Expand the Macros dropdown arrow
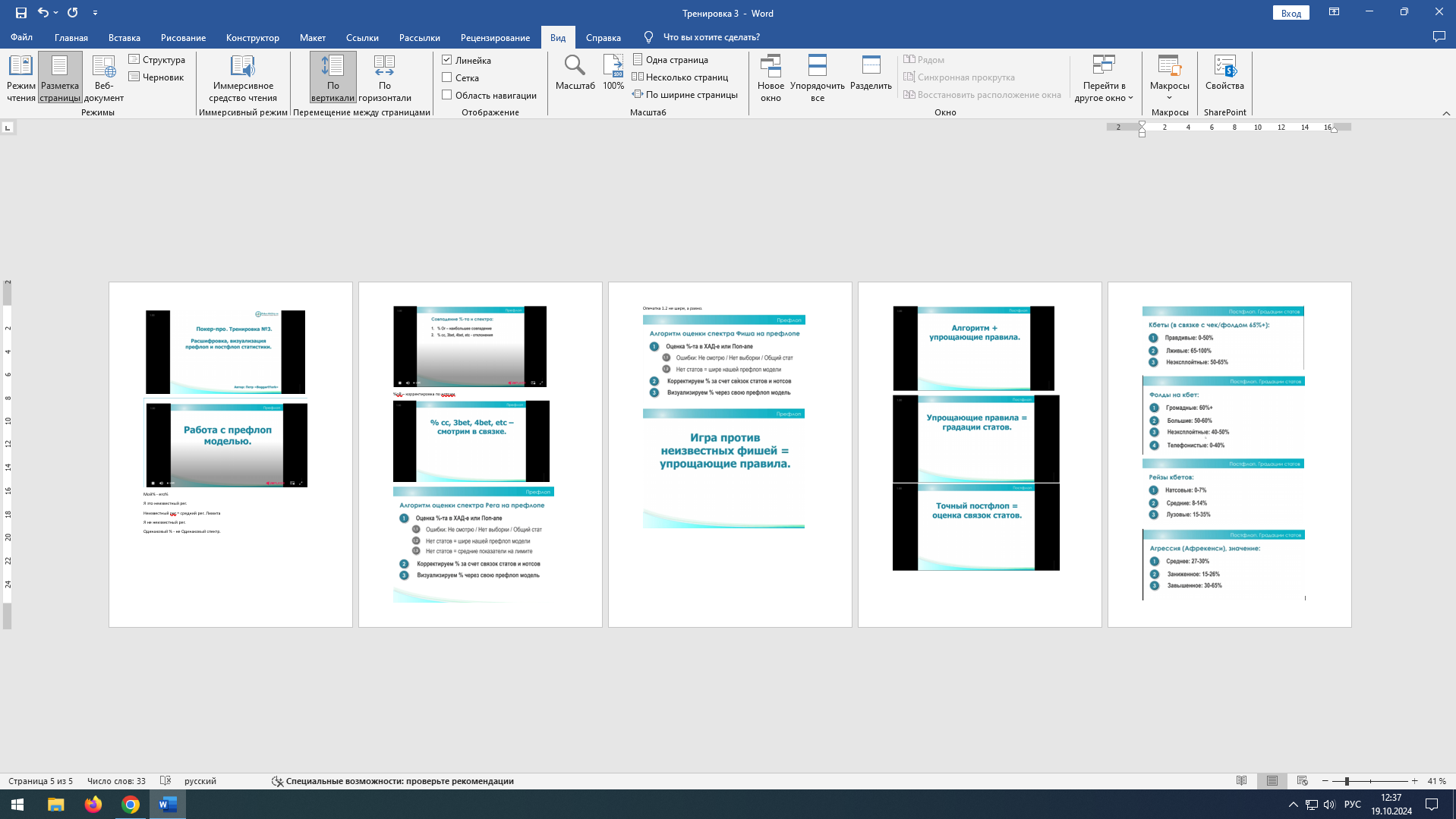 click(1169, 98)
